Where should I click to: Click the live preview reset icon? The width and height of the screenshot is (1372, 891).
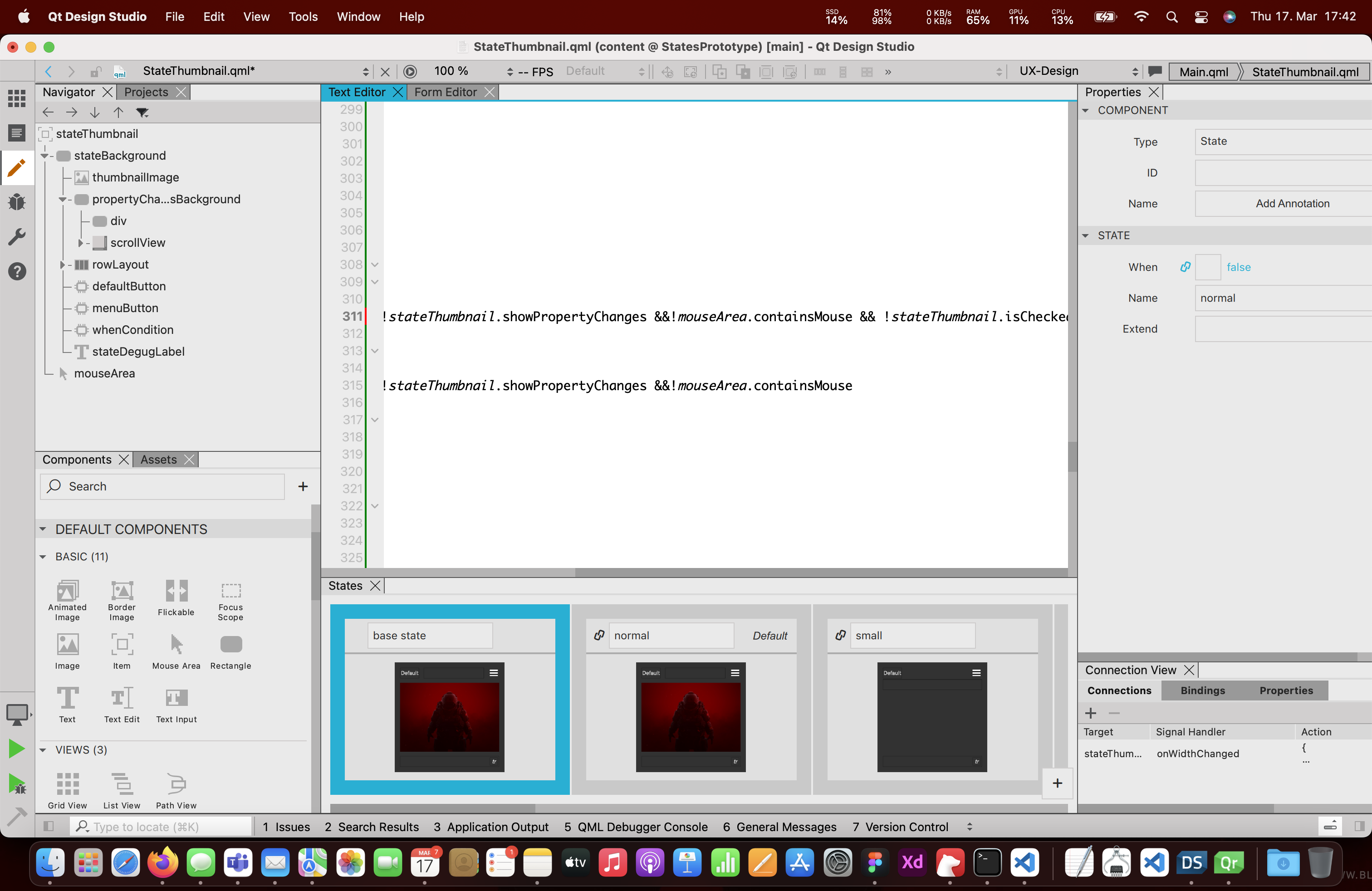(x=410, y=72)
